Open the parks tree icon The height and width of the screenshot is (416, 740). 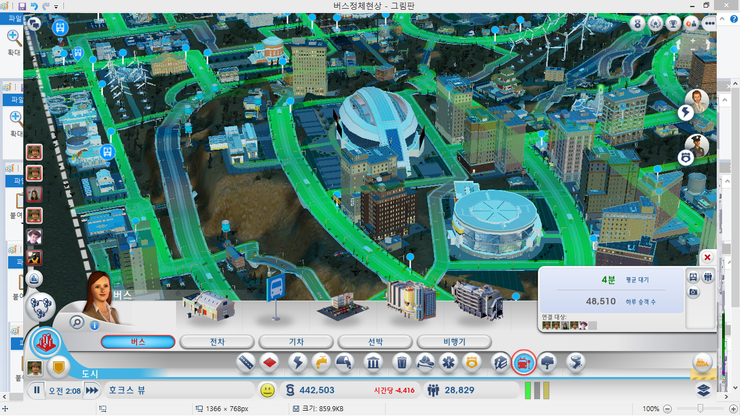[547, 362]
